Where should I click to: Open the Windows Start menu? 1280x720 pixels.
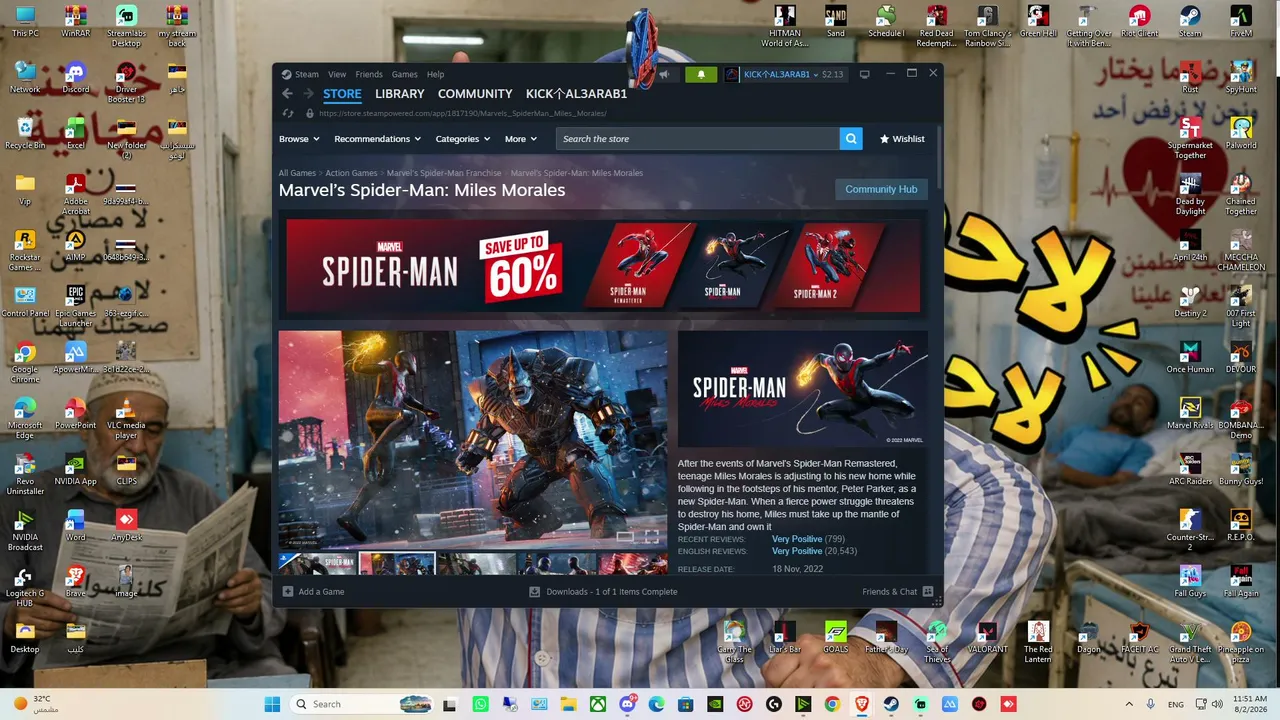[x=272, y=704]
